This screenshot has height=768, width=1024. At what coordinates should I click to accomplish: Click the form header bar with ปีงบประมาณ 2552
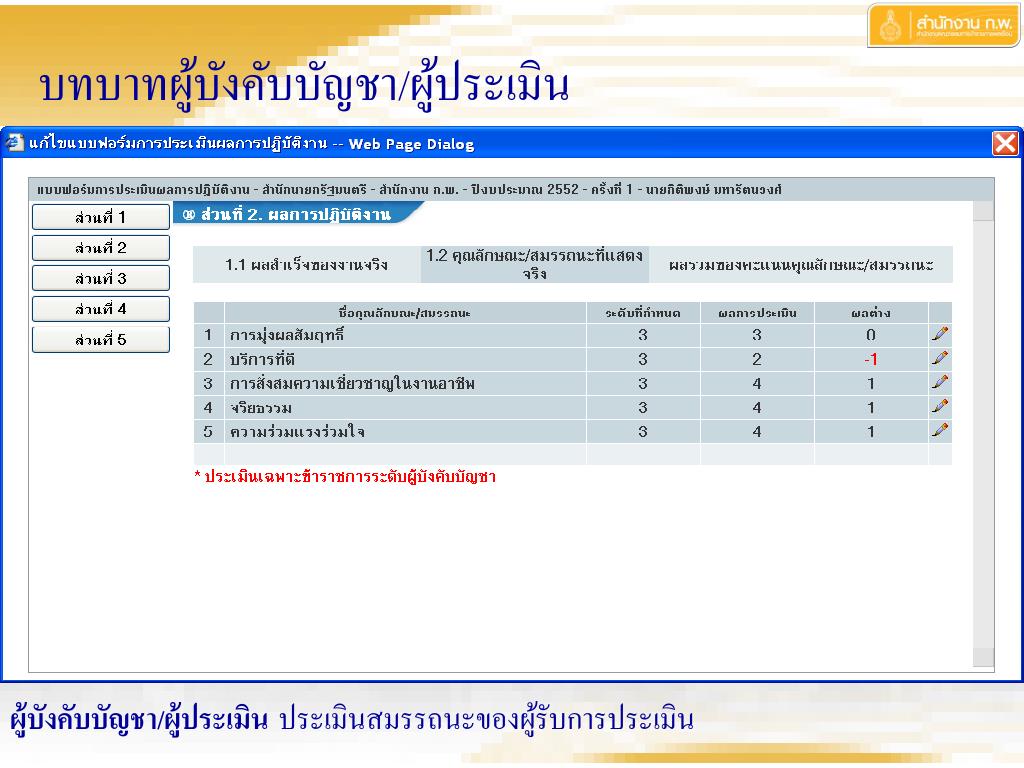[x=511, y=189]
